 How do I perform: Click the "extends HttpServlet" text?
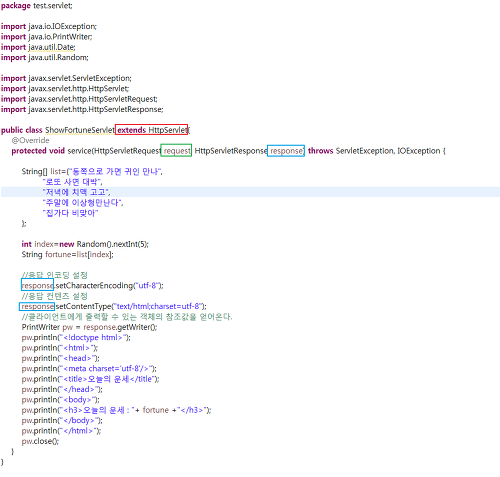tap(152, 130)
